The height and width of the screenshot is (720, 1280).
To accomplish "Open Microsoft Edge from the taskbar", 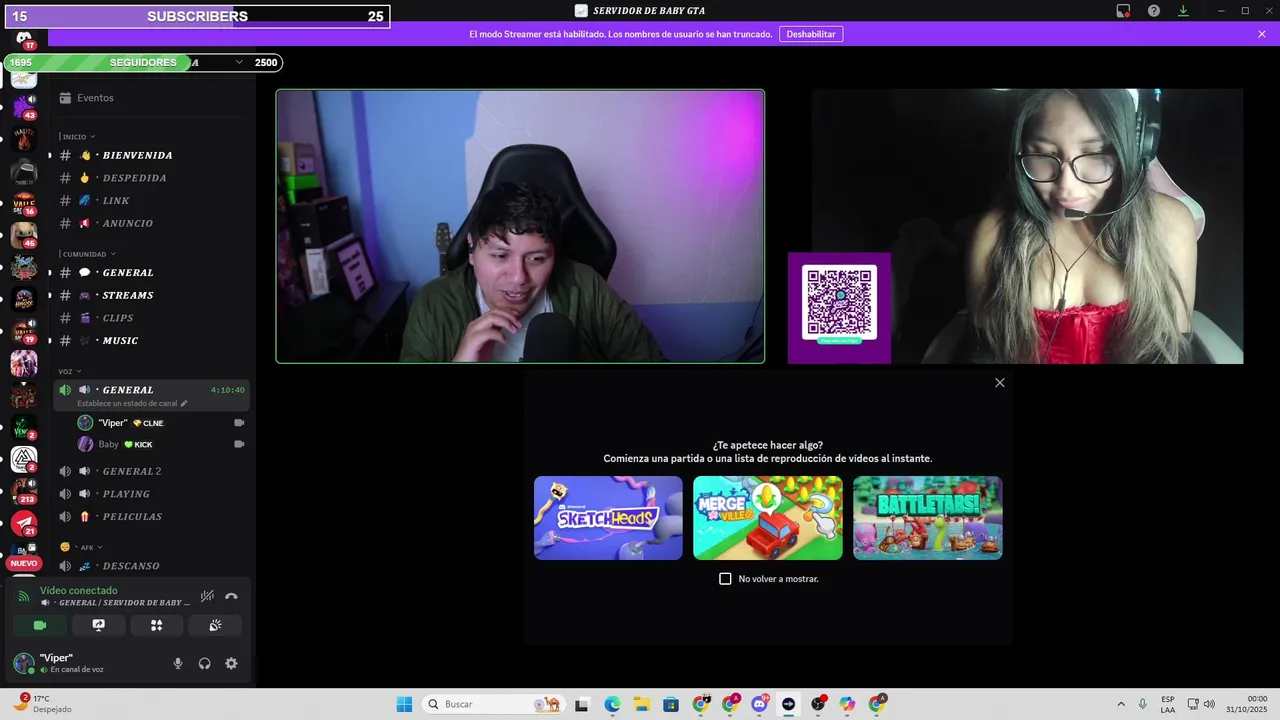I will pyautogui.click(x=612, y=704).
